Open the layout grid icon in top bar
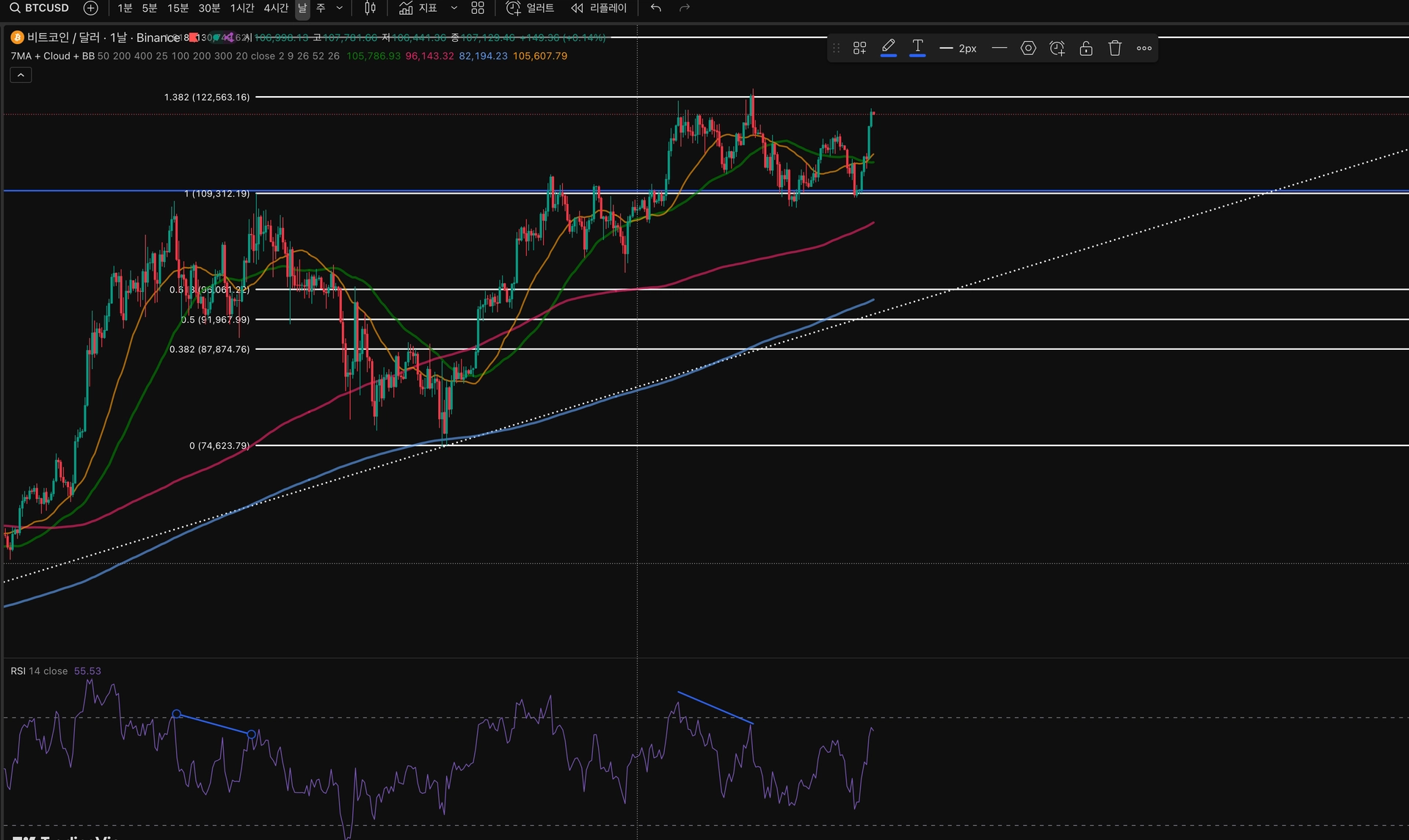This screenshot has width=1409, height=840. 478,8
